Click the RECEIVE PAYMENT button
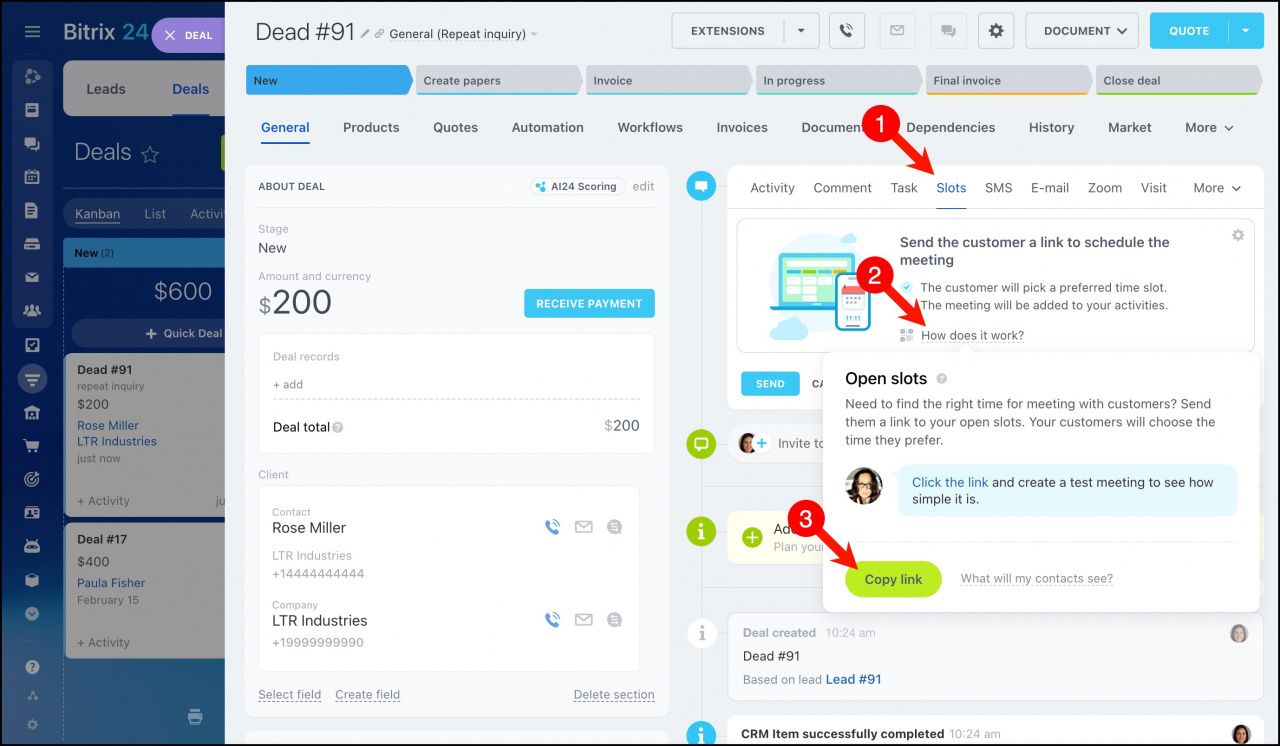This screenshot has height=746, width=1280. (589, 304)
